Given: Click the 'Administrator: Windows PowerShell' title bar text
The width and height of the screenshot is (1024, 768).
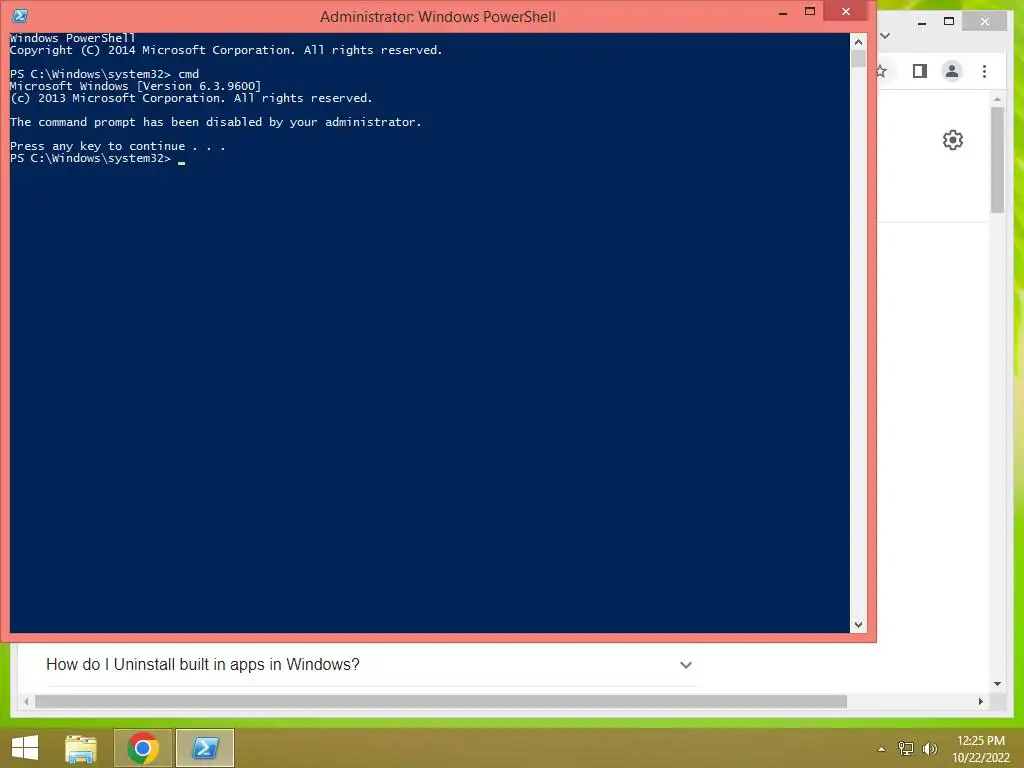Looking at the screenshot, I should (438, 17).
